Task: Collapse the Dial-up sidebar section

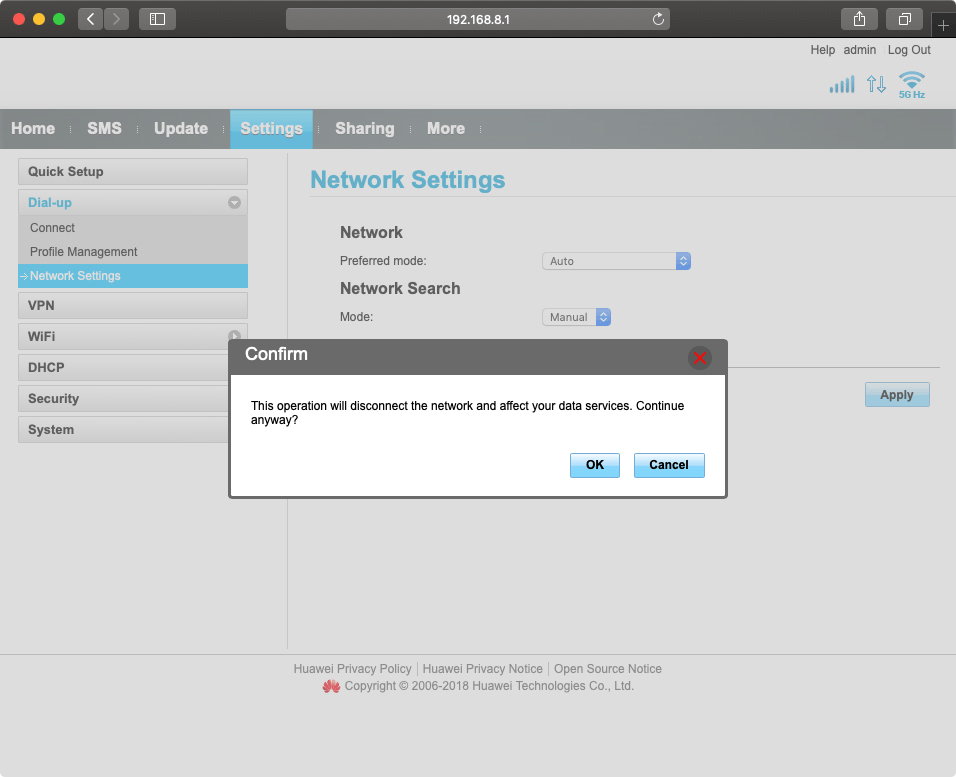Action: tap(234, 202)
